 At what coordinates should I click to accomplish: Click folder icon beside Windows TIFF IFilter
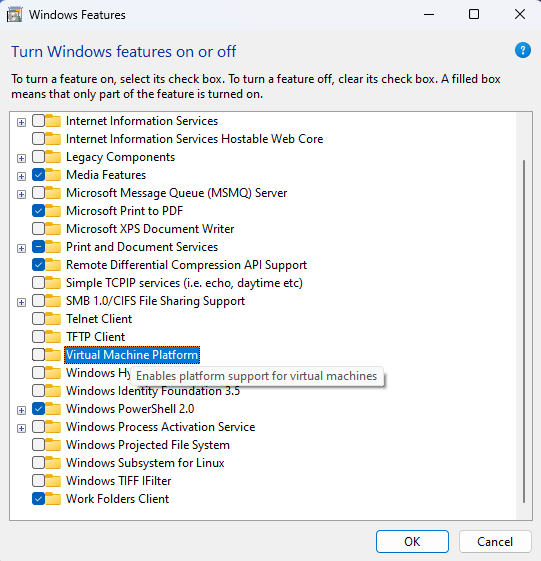53,481
